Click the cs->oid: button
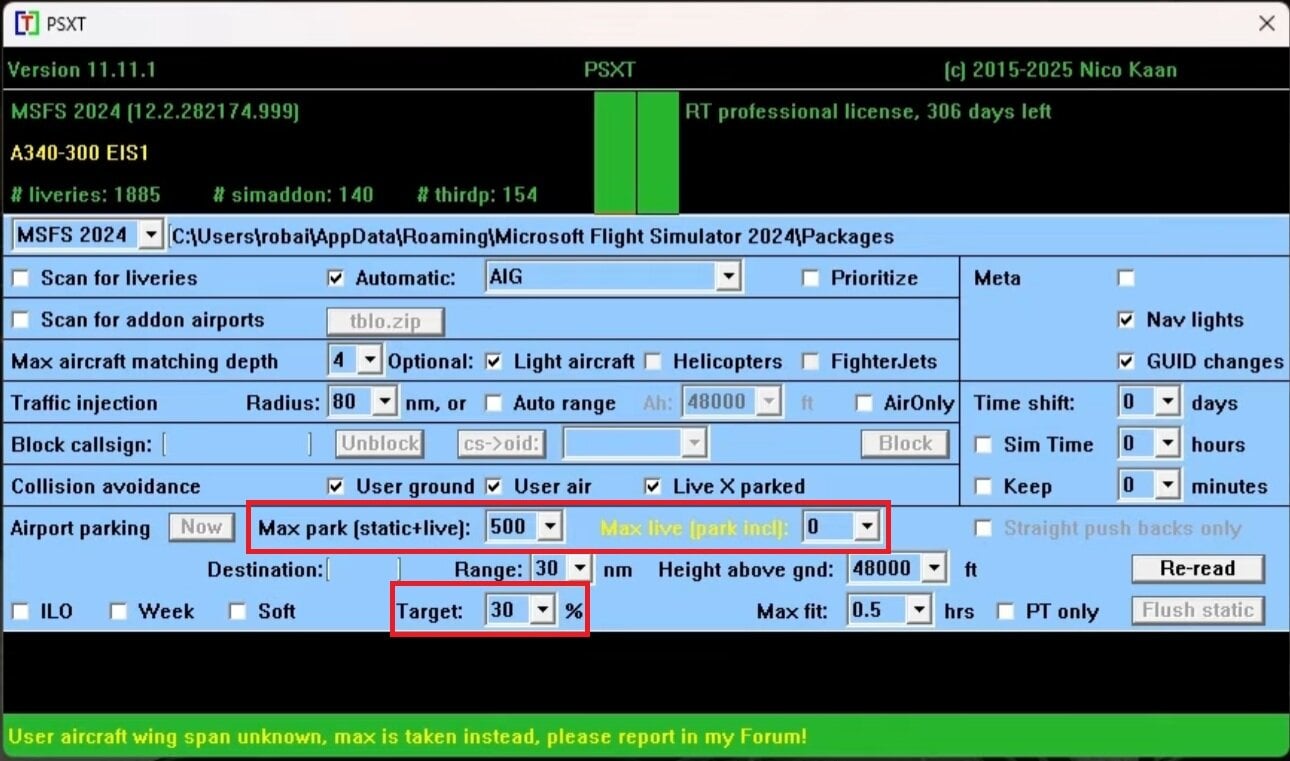 click(503, 444)
